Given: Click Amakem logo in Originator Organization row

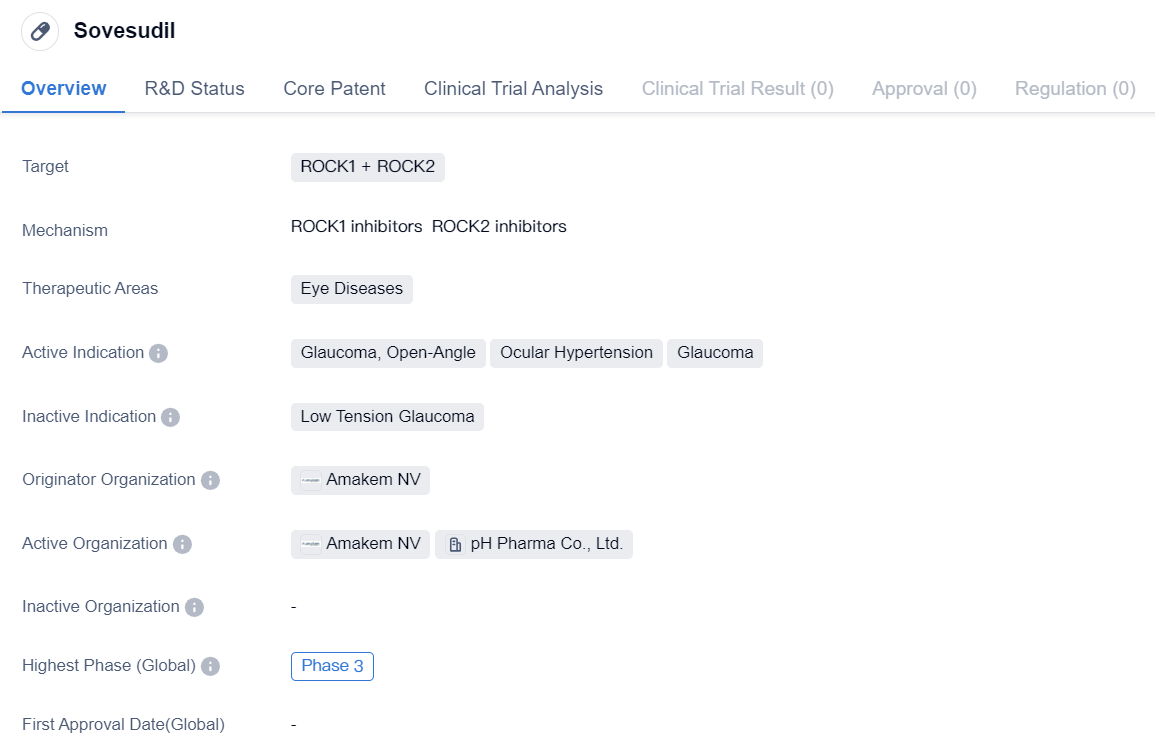Looking at the screenshot, I should tap(311, 481).
